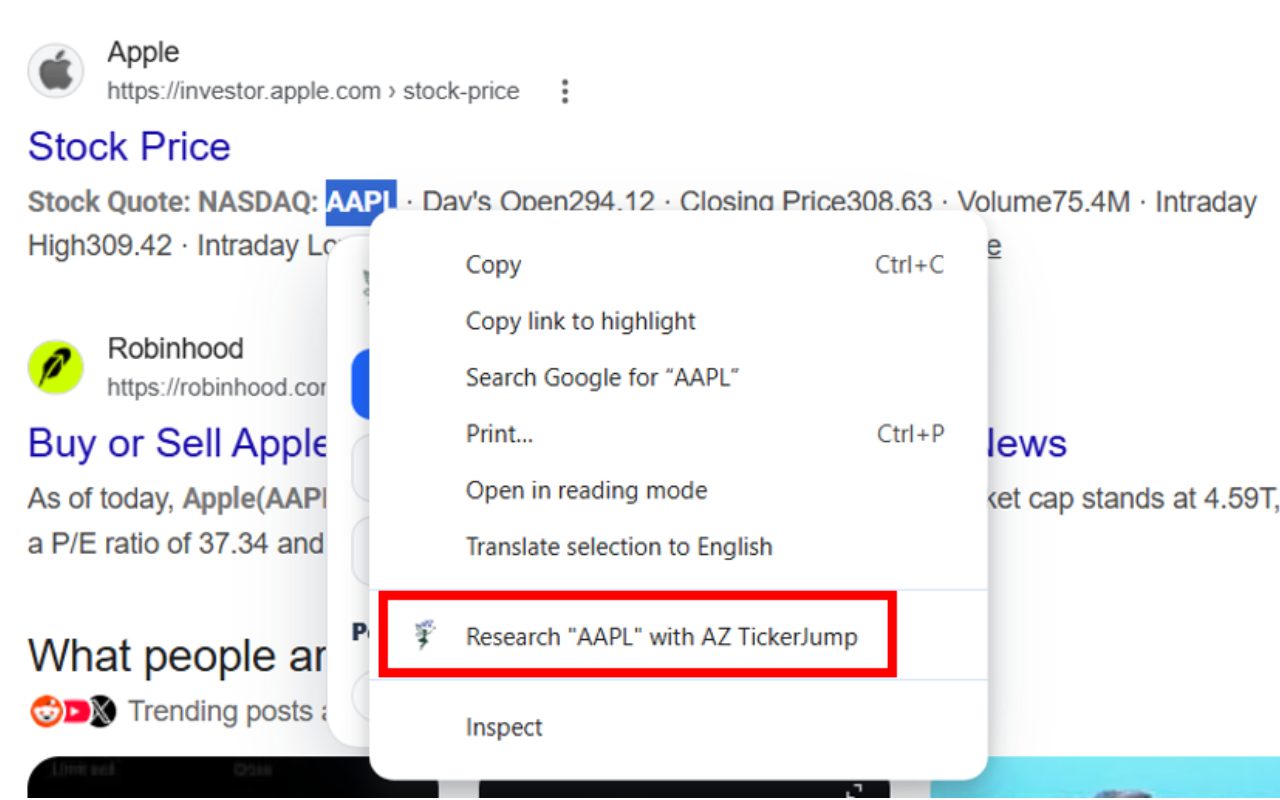Screen dimensions: 1280x800
Task: Click the X icon under trending posts
Action: (102, 711)
